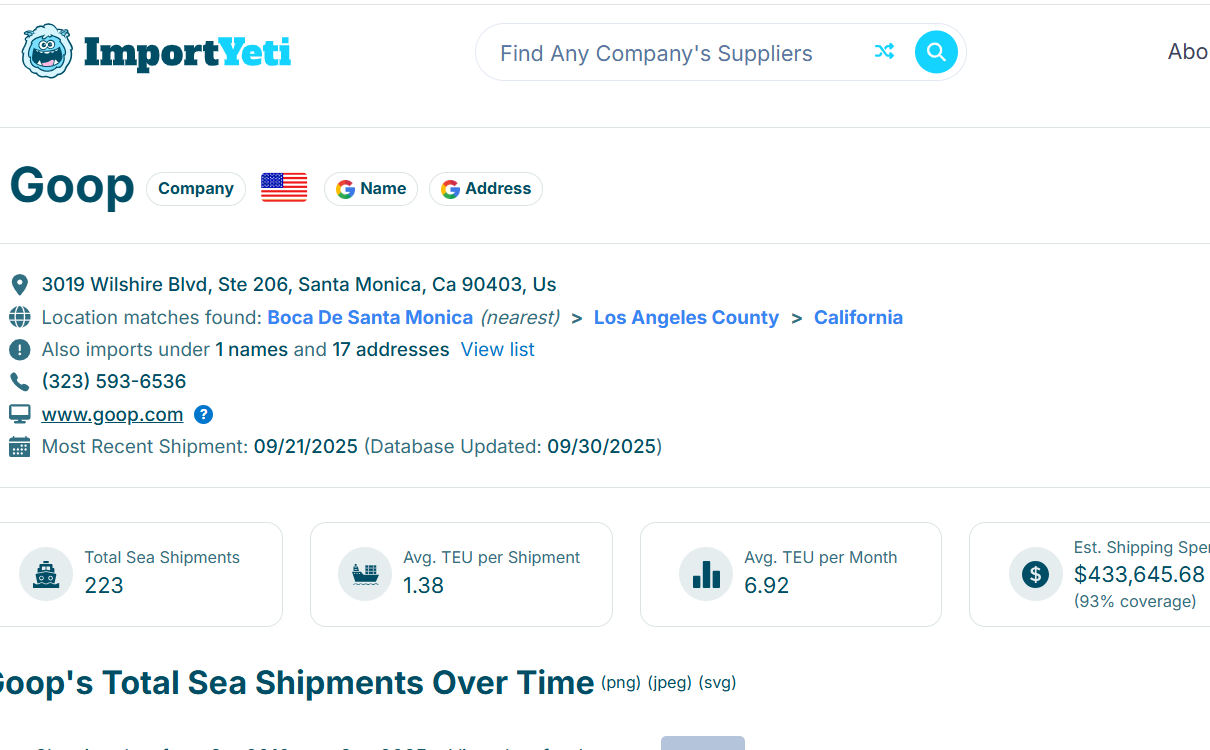The width and height of the screenshot is (1210, 750).
Task: Search Google by Name button
Action: tap(371, 189)
